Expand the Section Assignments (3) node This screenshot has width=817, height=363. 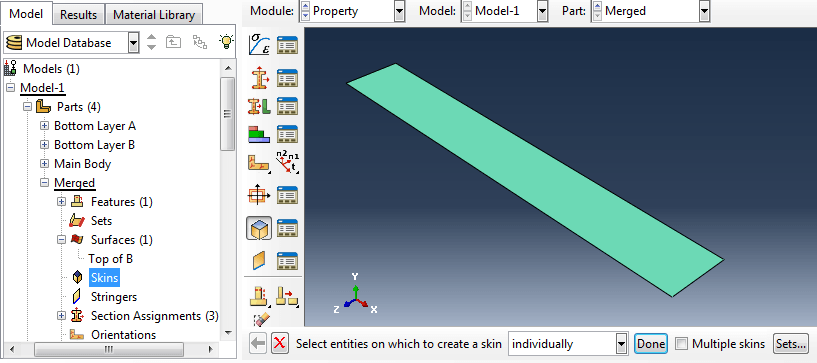pyautogui.click(x=61, y=316)
